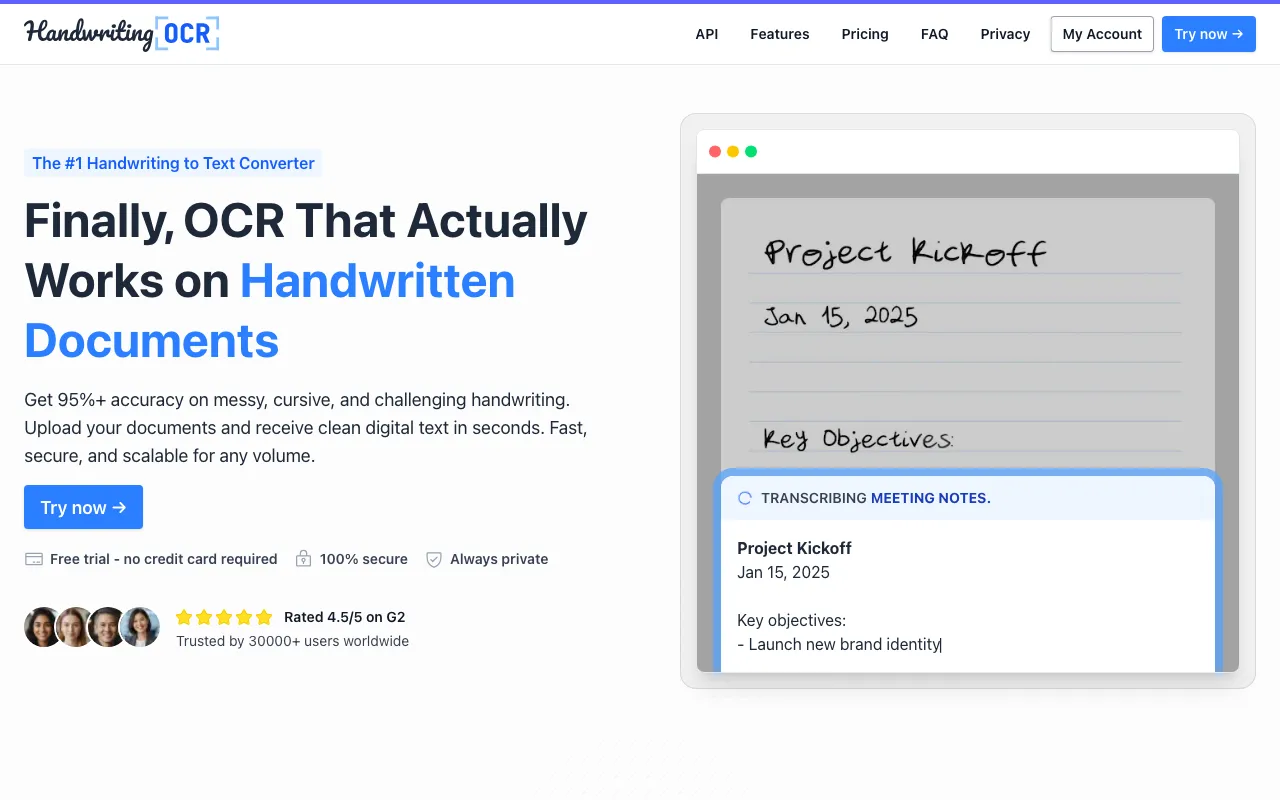This screenshot has height=800, width=1280.
Task: Open the Features page
Action: (x=780, y=34)
